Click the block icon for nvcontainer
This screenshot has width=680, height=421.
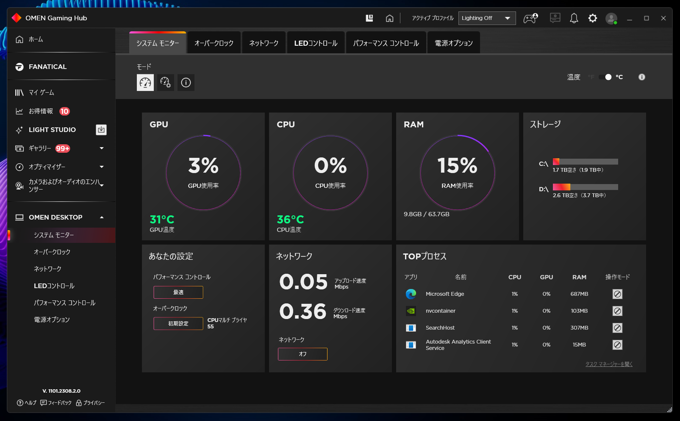click(x=617, y=311)
